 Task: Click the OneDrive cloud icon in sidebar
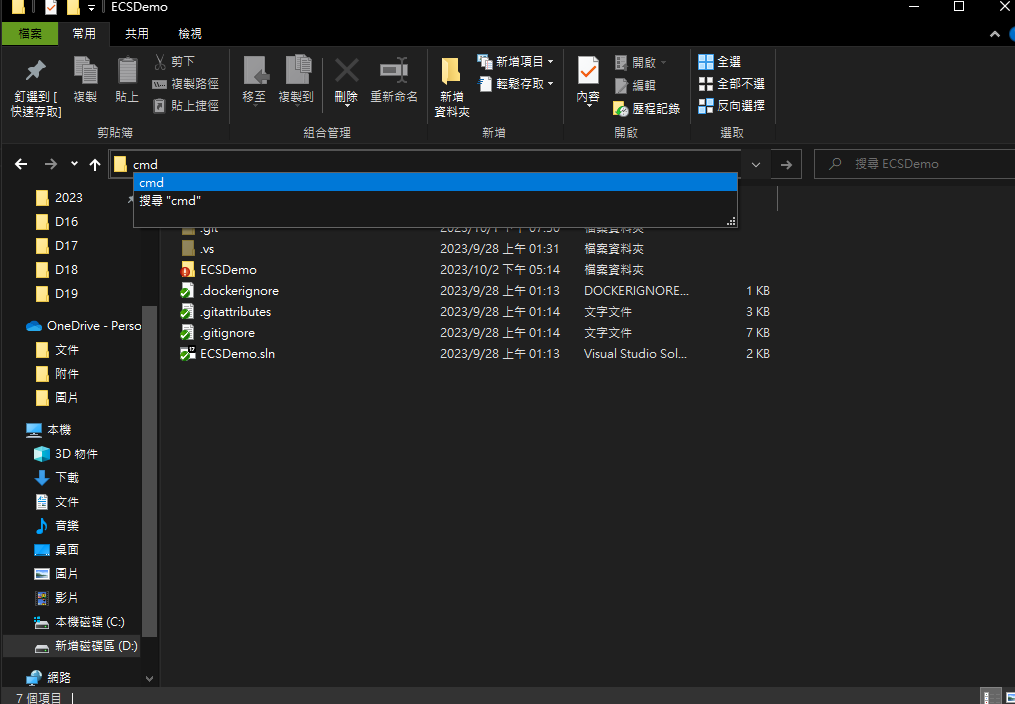34,326
